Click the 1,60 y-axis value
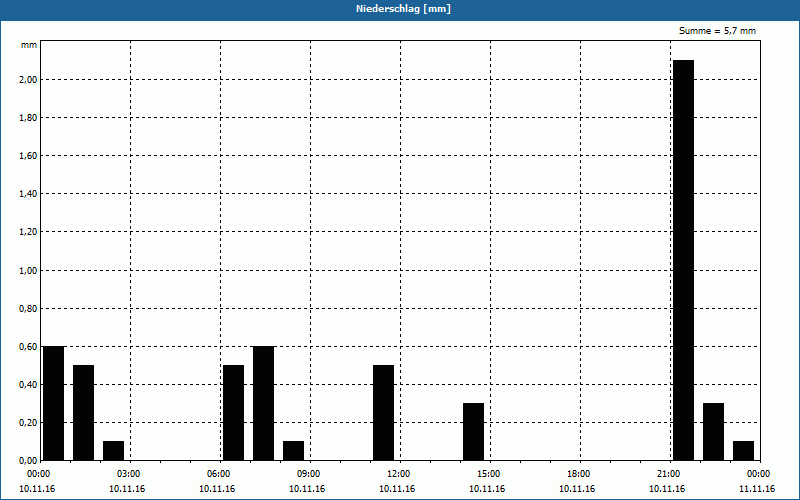 point(29,156)
